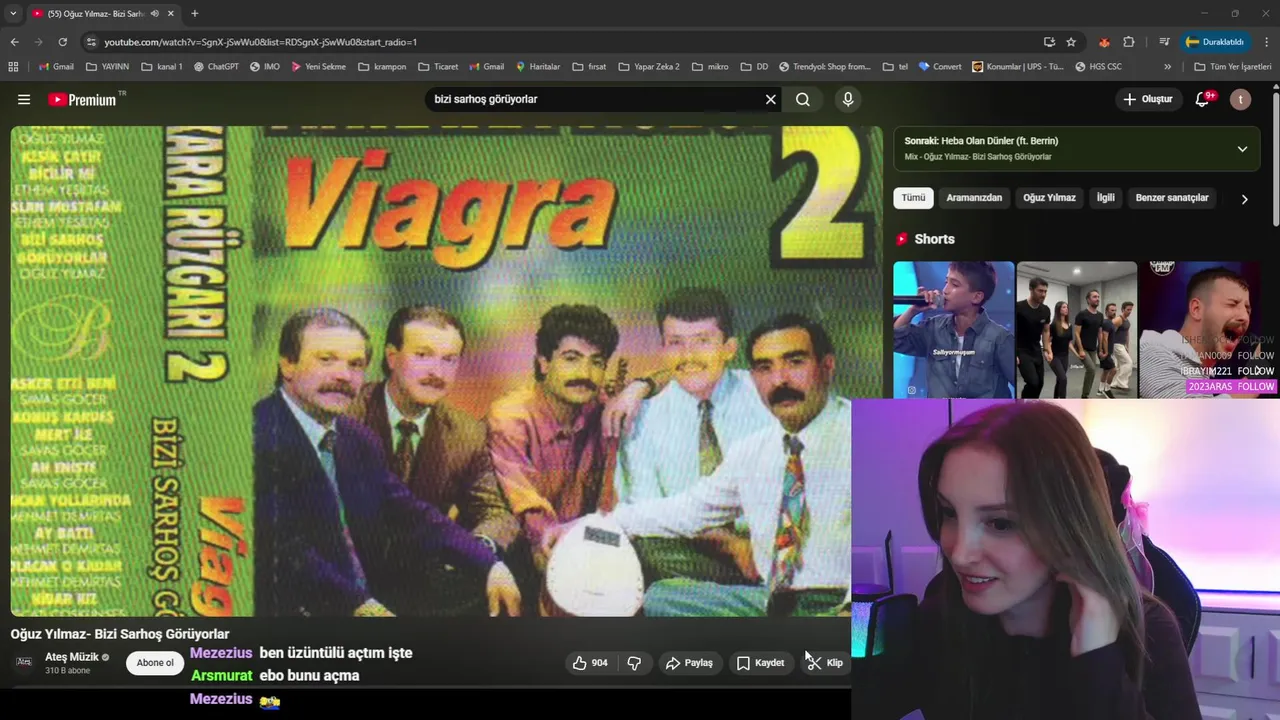
Task: Click the video title Oğuz Yılmaz- Bizi Sarhoş Görüyorlar
Action: pos(120,634)
